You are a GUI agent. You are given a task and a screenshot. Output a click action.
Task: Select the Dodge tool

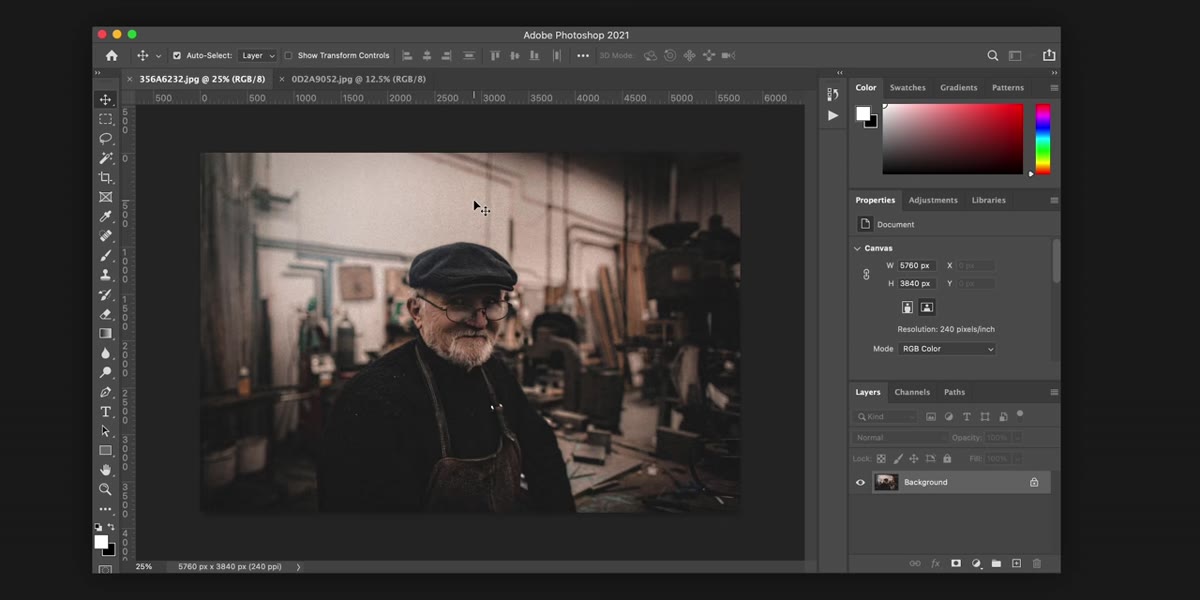(105, 372)
